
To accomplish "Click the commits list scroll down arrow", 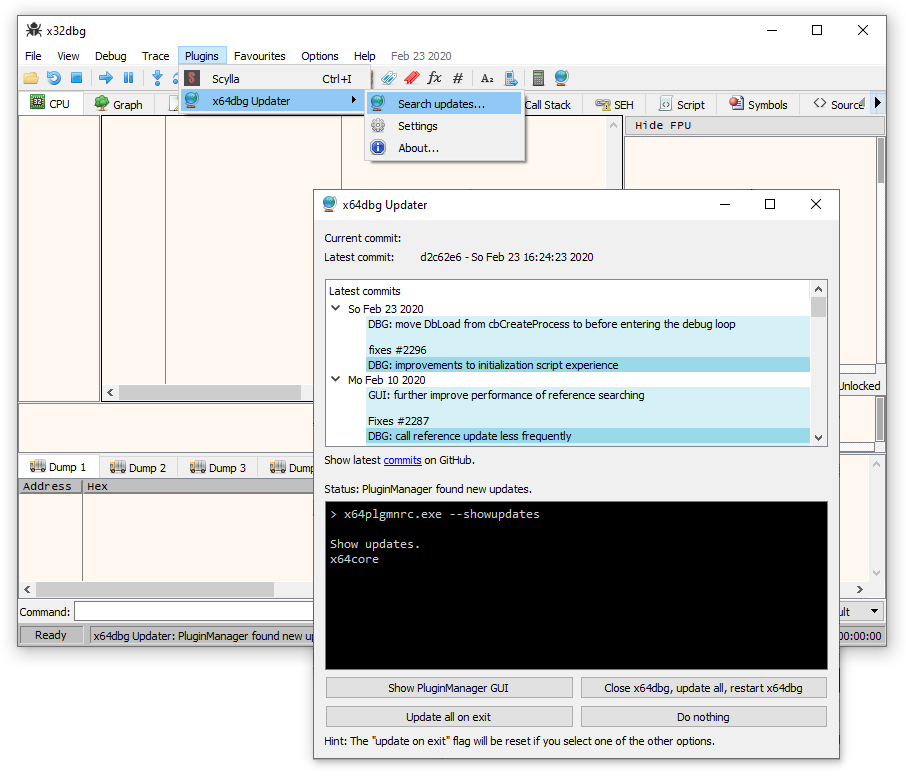I will click(x=818, y=437).
